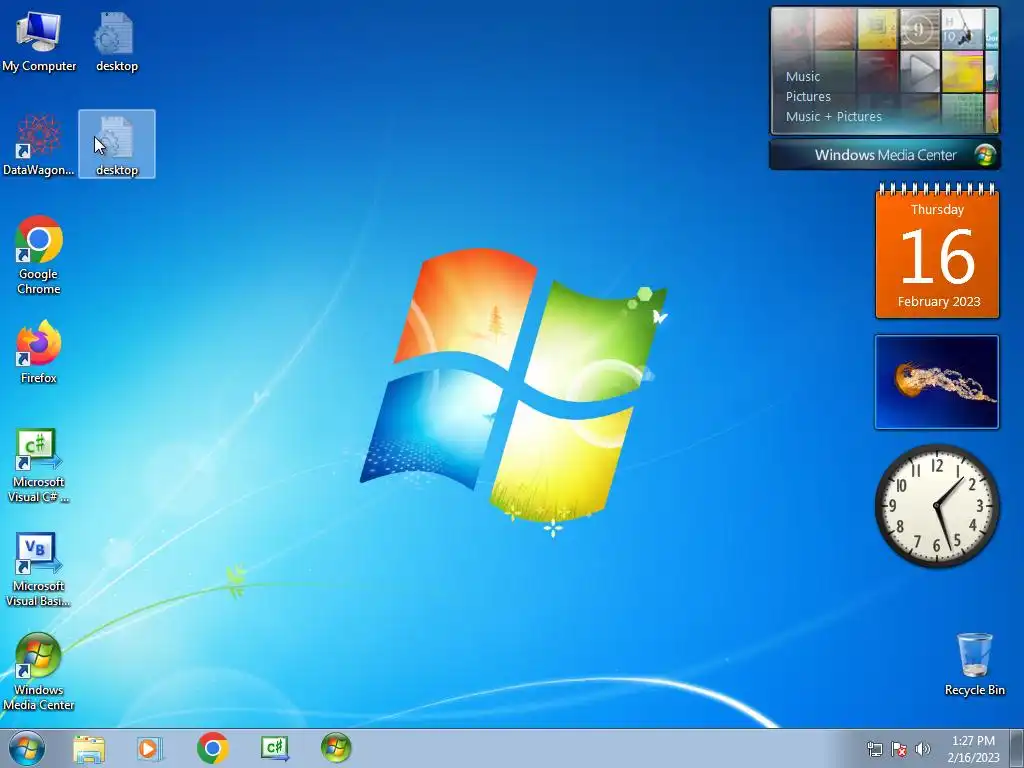Select Pictures in the Media Center gadget

coord(808,97)
